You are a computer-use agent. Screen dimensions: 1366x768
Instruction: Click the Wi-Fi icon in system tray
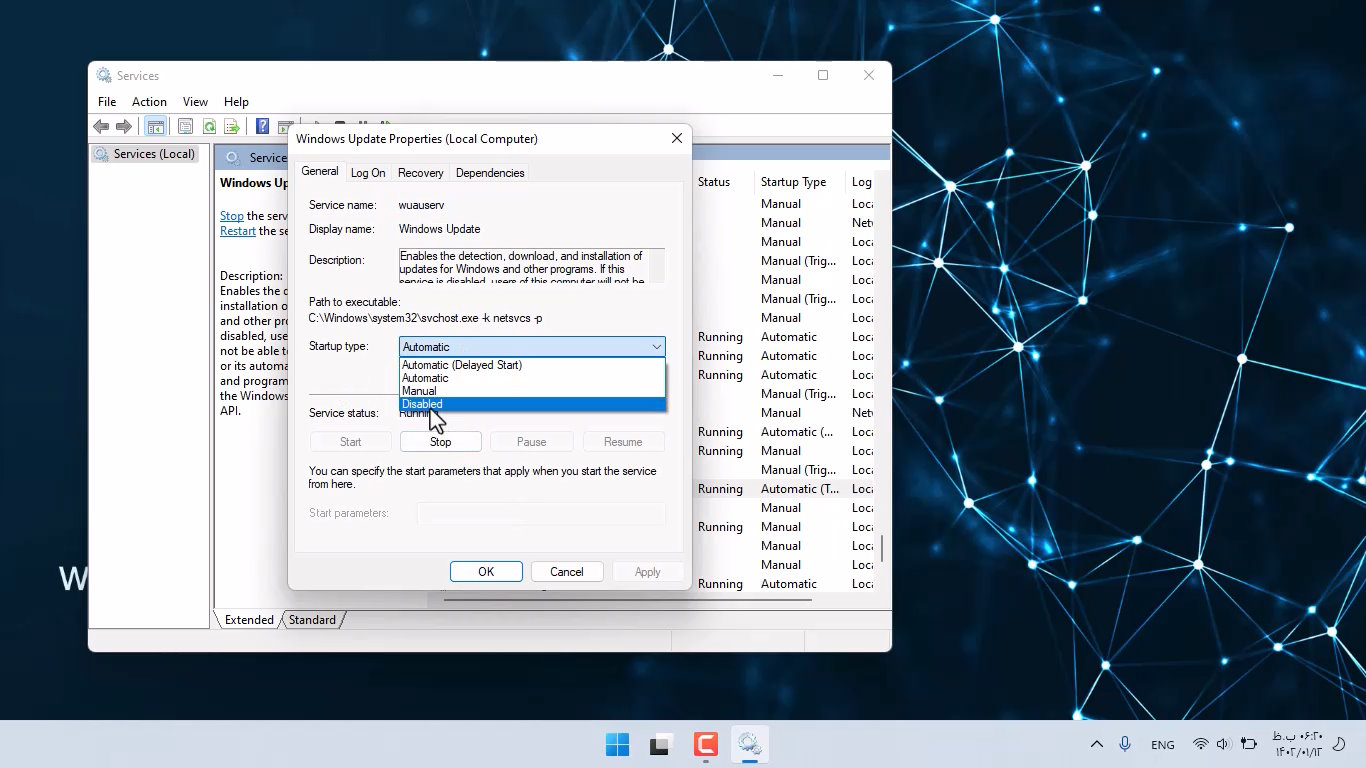[1200, 745]
